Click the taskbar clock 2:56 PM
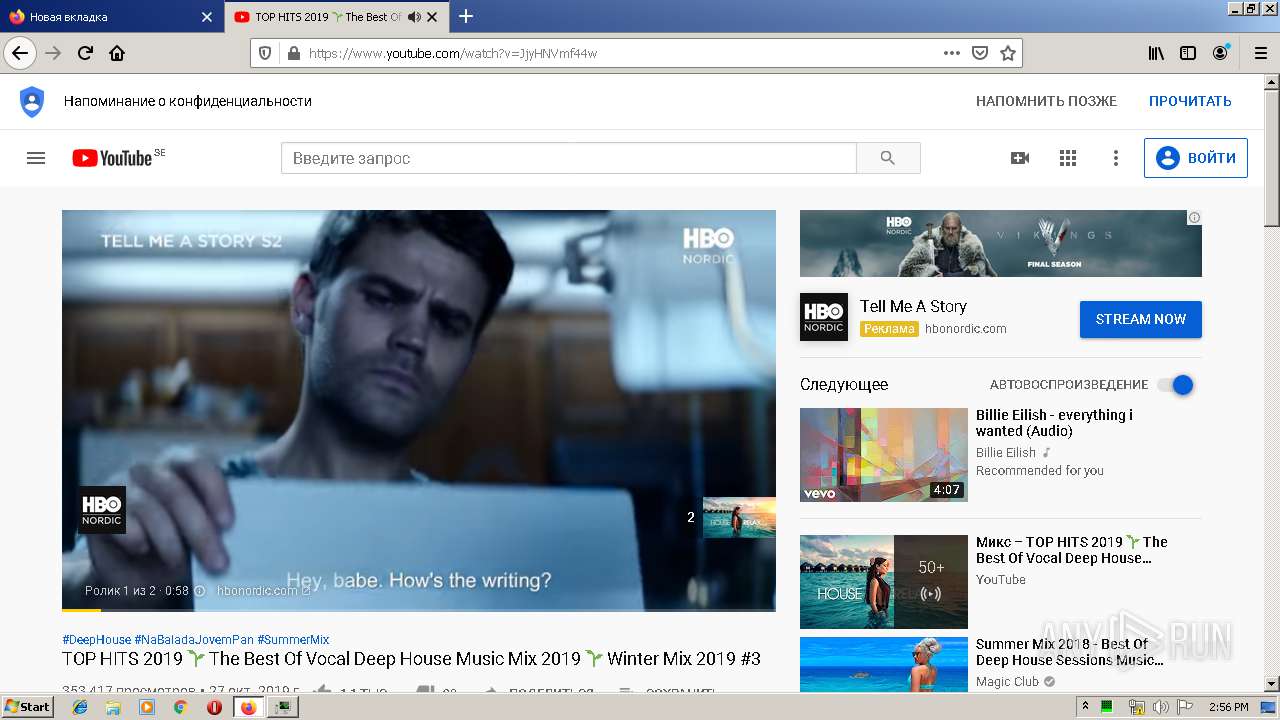Screen dimensions: 1280x720 click(1228, 707)
